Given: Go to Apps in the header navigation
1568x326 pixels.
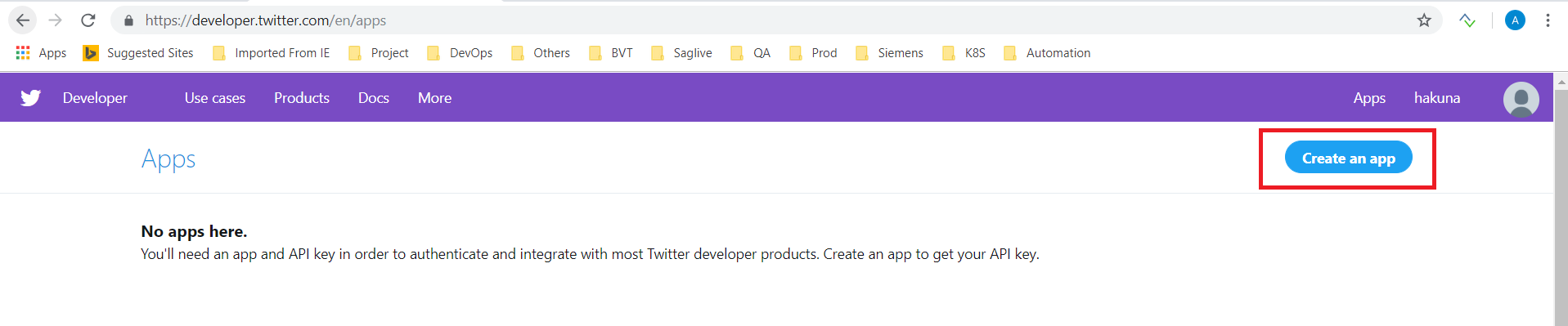Looking at the screenshot, I should (1369, 98).
